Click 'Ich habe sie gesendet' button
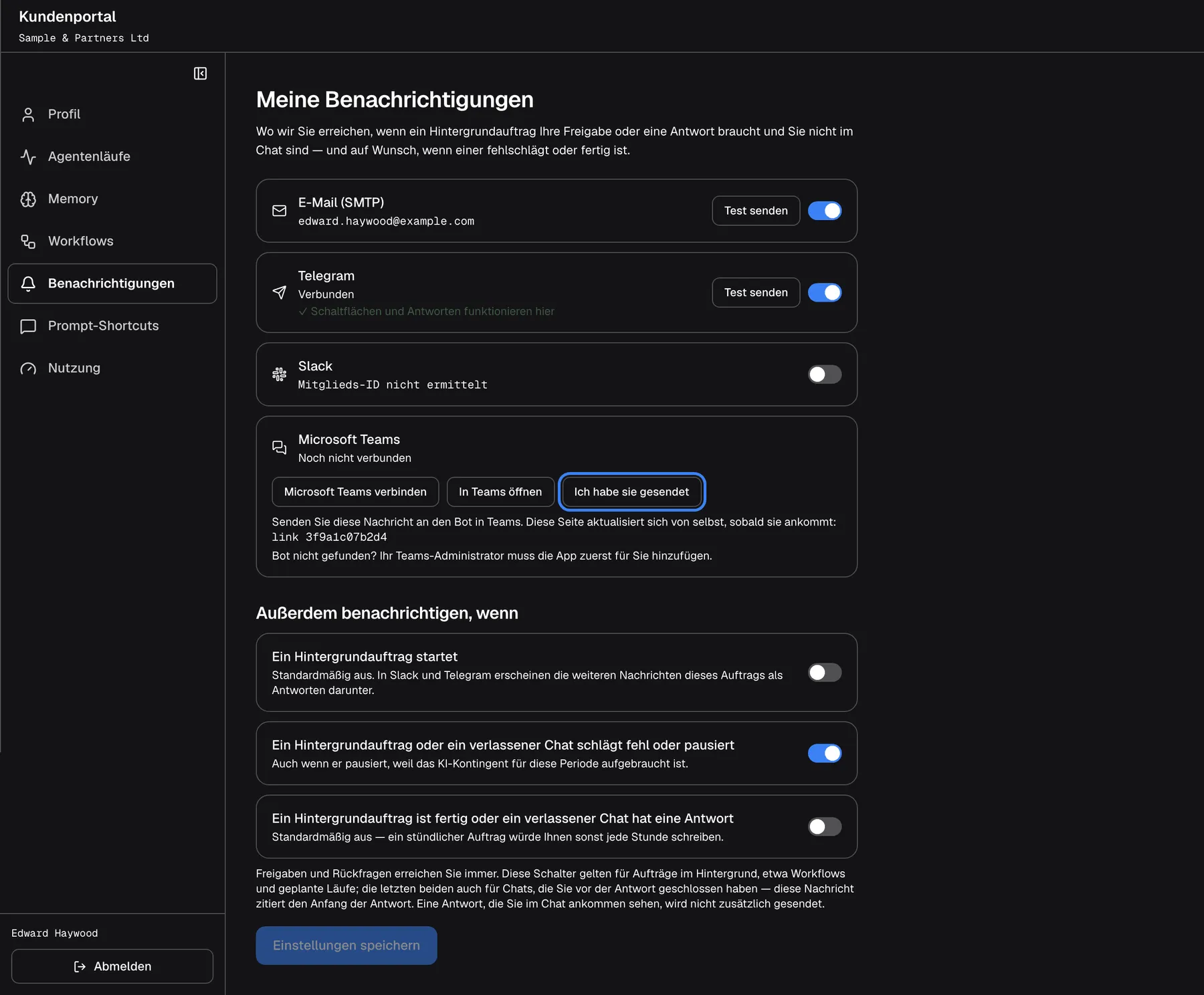The image size is (1204, 995). tap(631, 491)
